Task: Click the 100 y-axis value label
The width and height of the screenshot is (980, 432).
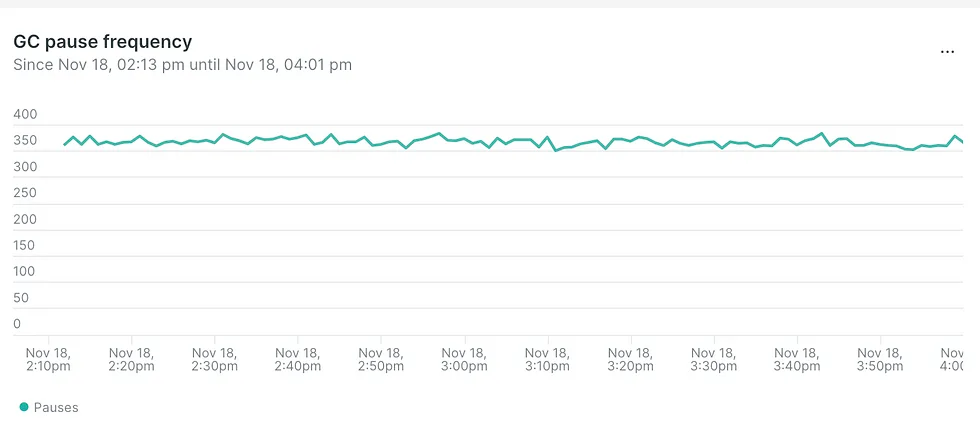Action: click(x=24, y=271)
